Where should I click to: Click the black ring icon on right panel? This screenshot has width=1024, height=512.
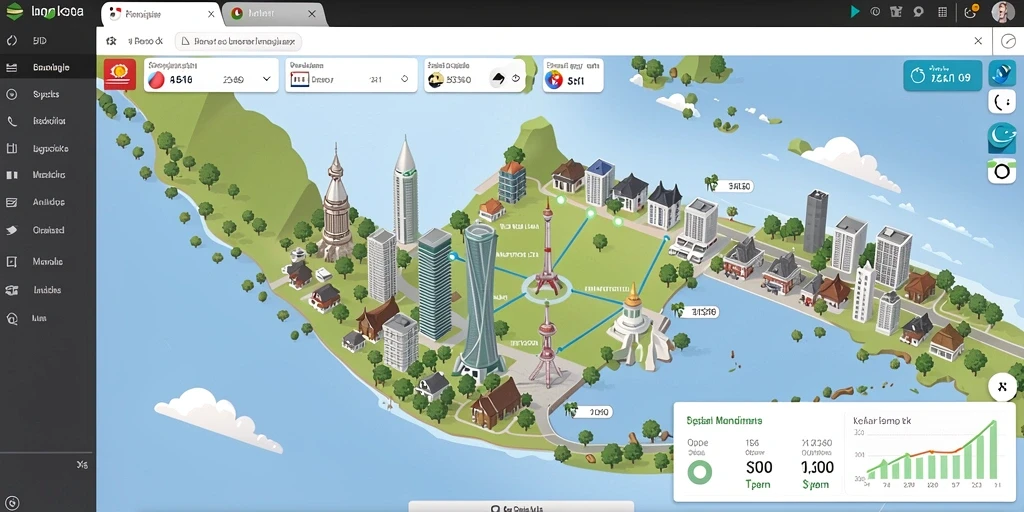tap(1001, 172)
